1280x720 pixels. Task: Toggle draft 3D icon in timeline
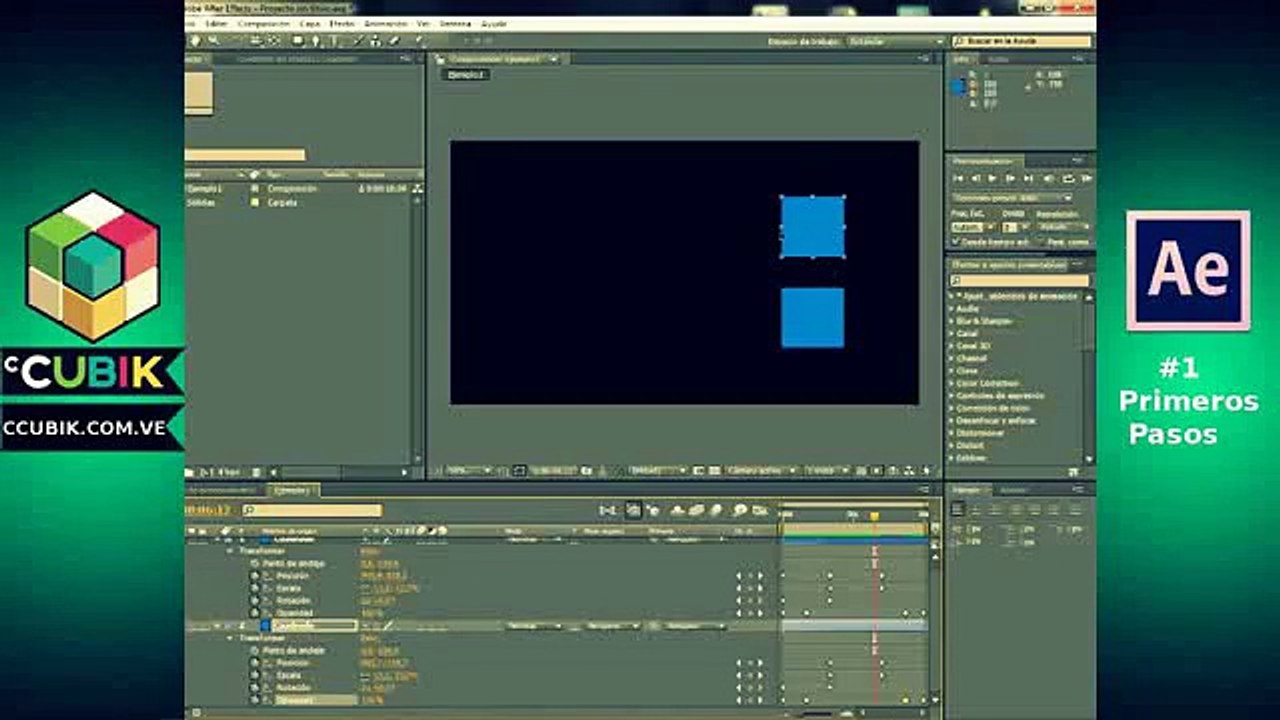[652, 510]
